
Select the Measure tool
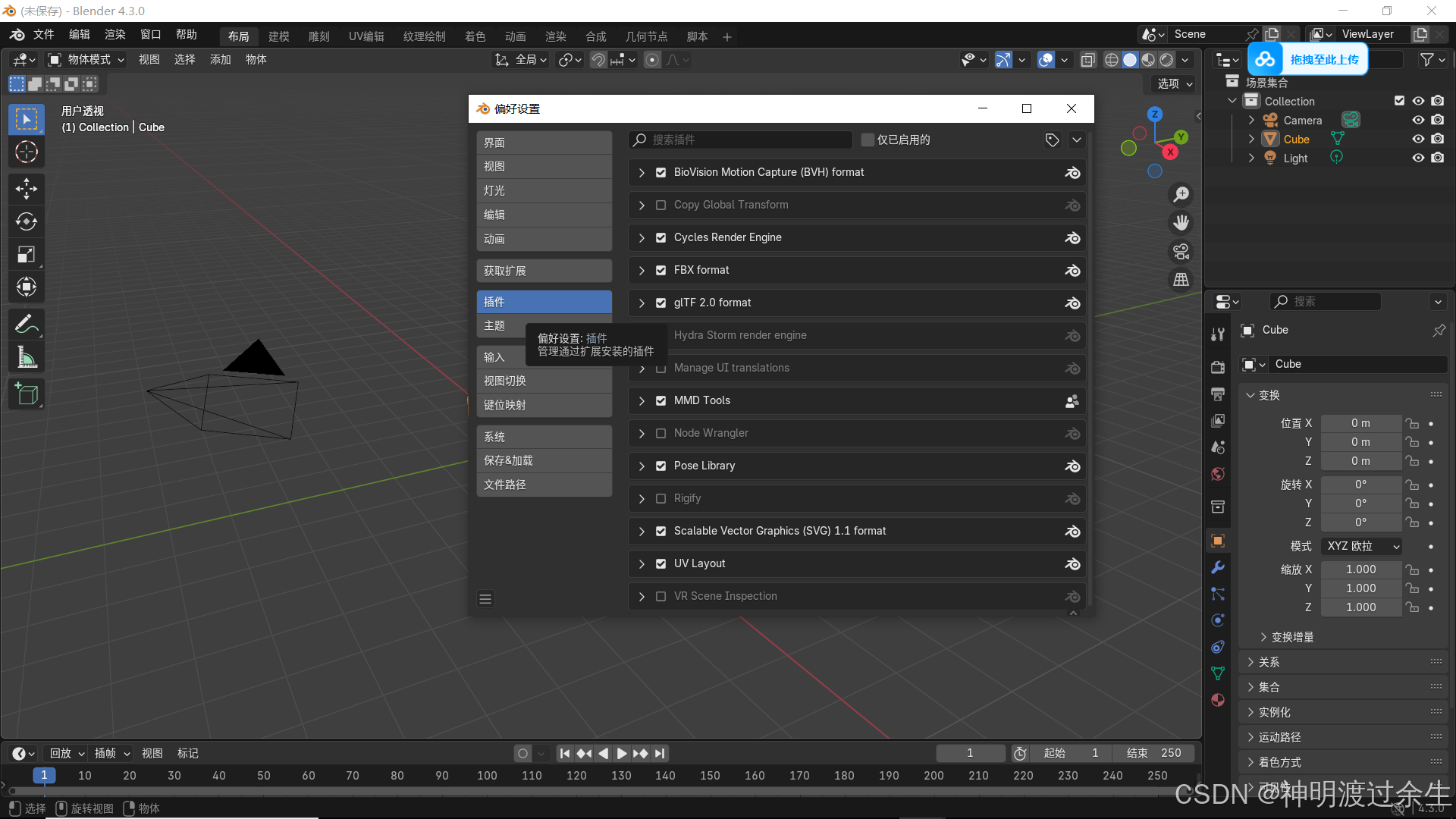click(27, 357)
